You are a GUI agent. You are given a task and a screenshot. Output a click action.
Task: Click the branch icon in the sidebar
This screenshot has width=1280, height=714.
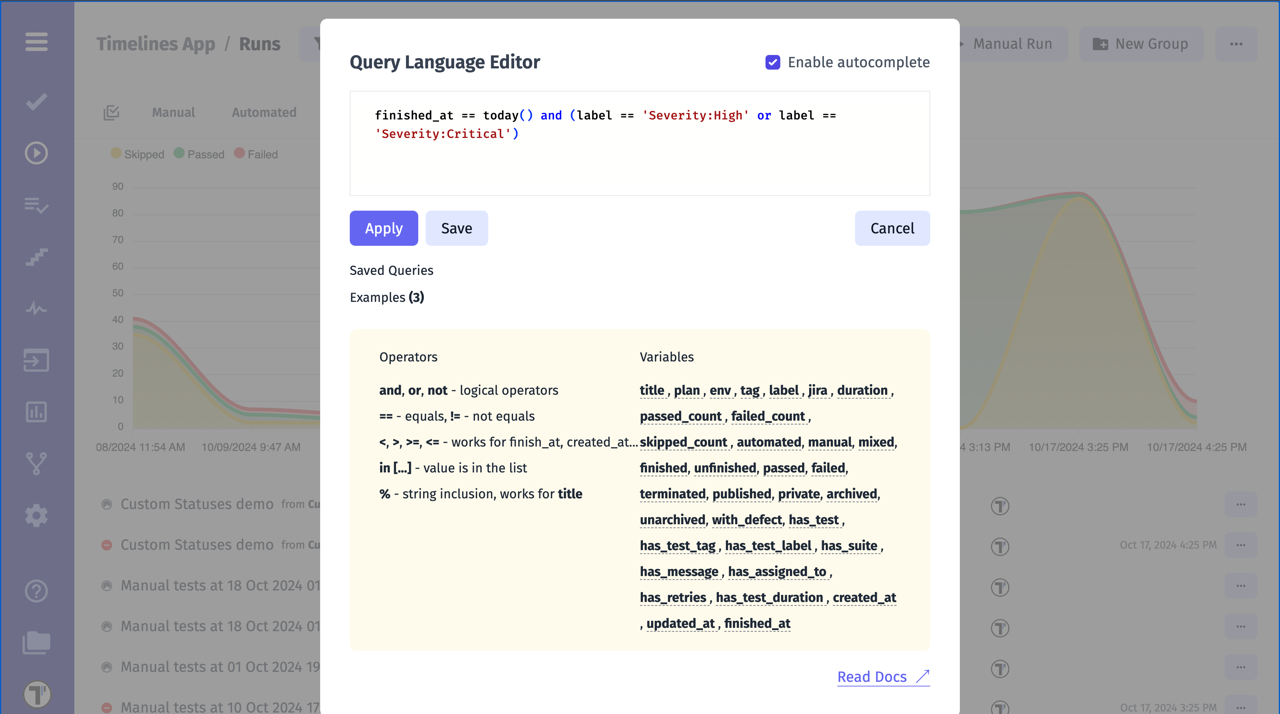point(36,464)
